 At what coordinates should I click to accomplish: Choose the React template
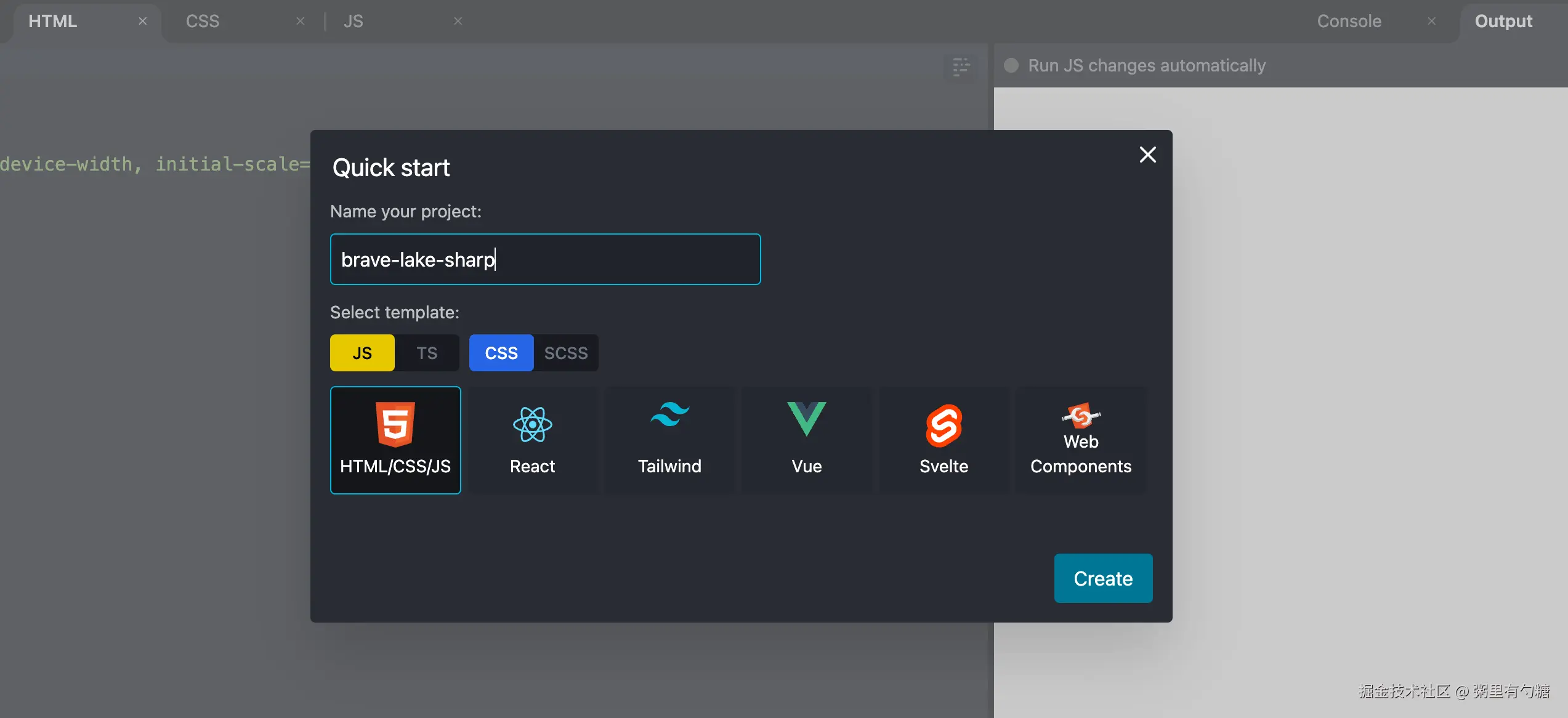coord(532,440)
